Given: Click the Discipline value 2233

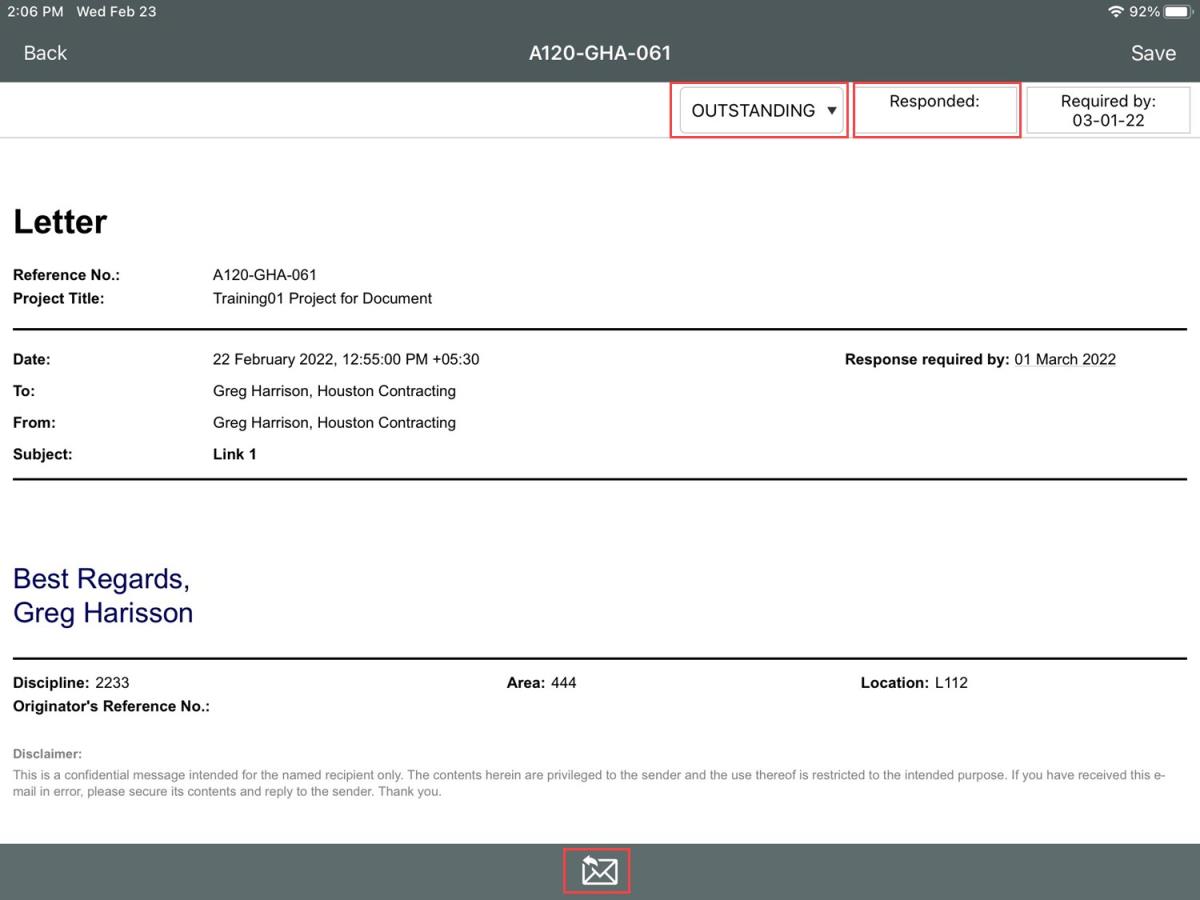Looking at the screenshot, I should (x=112, y=683).
